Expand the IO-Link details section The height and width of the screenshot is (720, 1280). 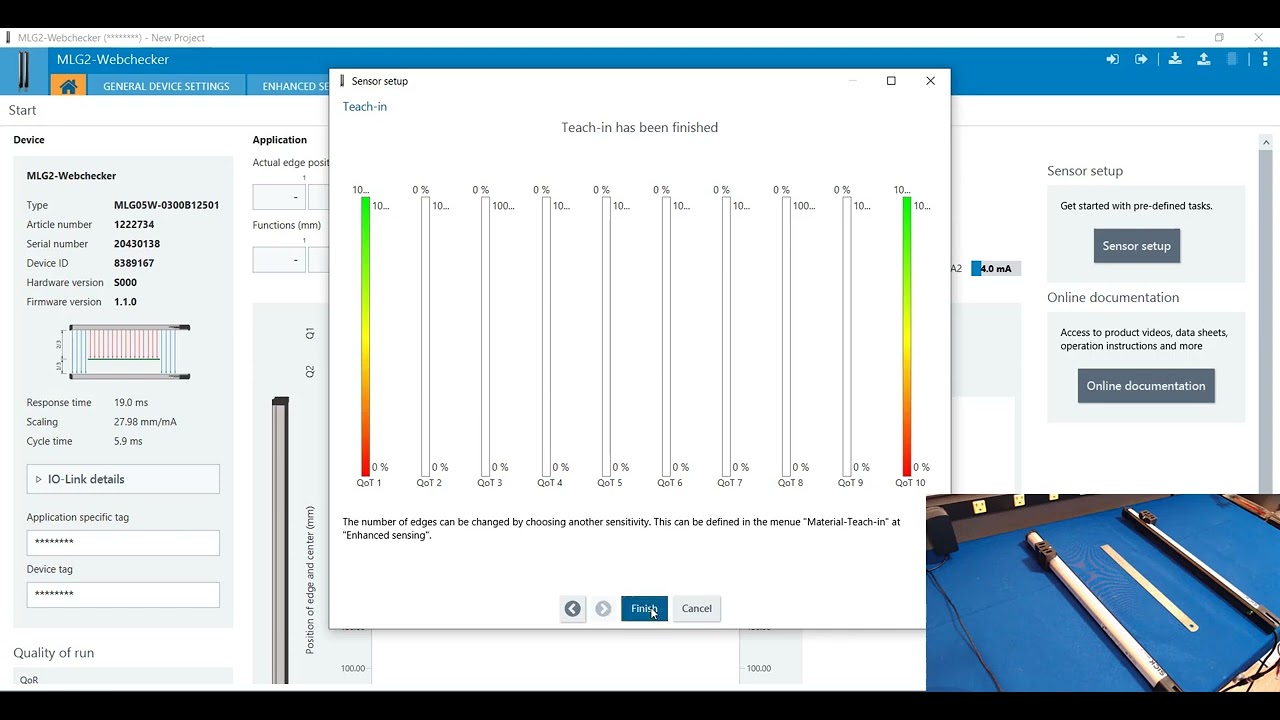click(x=123, y=479)
